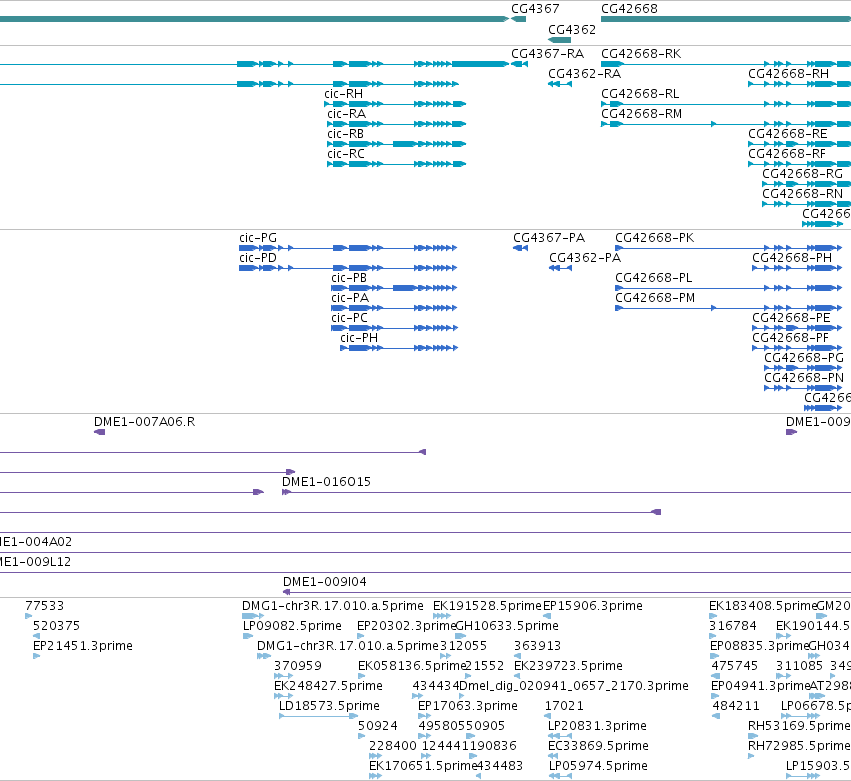
Task: Select the CG42668-RH transcript
Action: click(x=789, y=74)
